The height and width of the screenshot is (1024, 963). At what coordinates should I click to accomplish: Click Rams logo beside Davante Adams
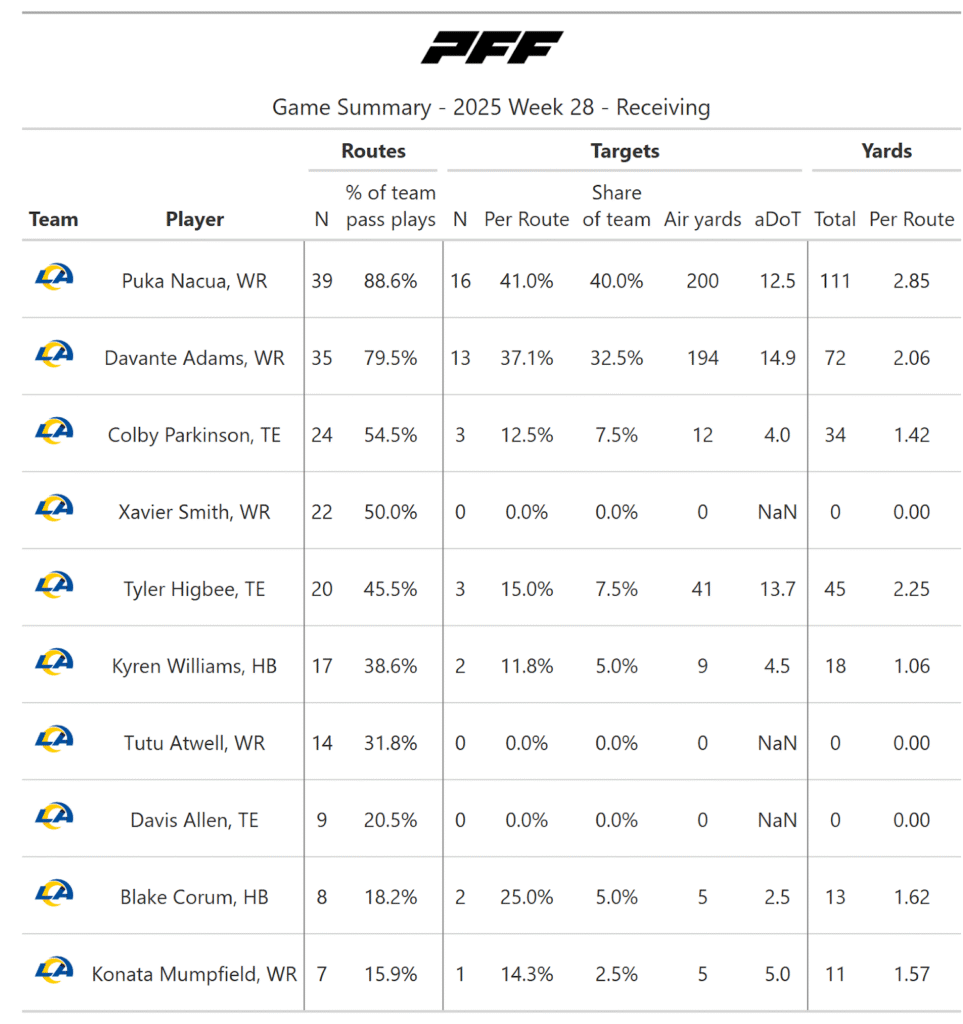tap(54, 354)
